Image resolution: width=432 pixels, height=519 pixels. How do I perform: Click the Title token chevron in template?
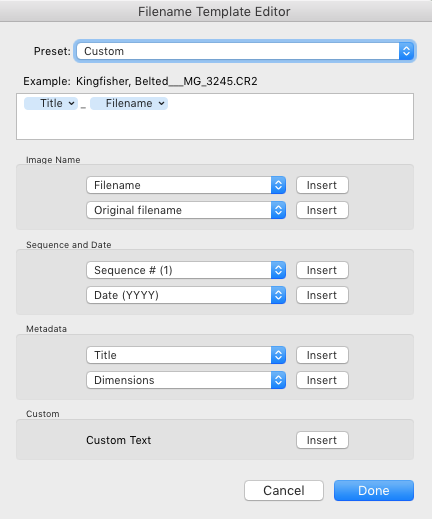pos(71,103)
